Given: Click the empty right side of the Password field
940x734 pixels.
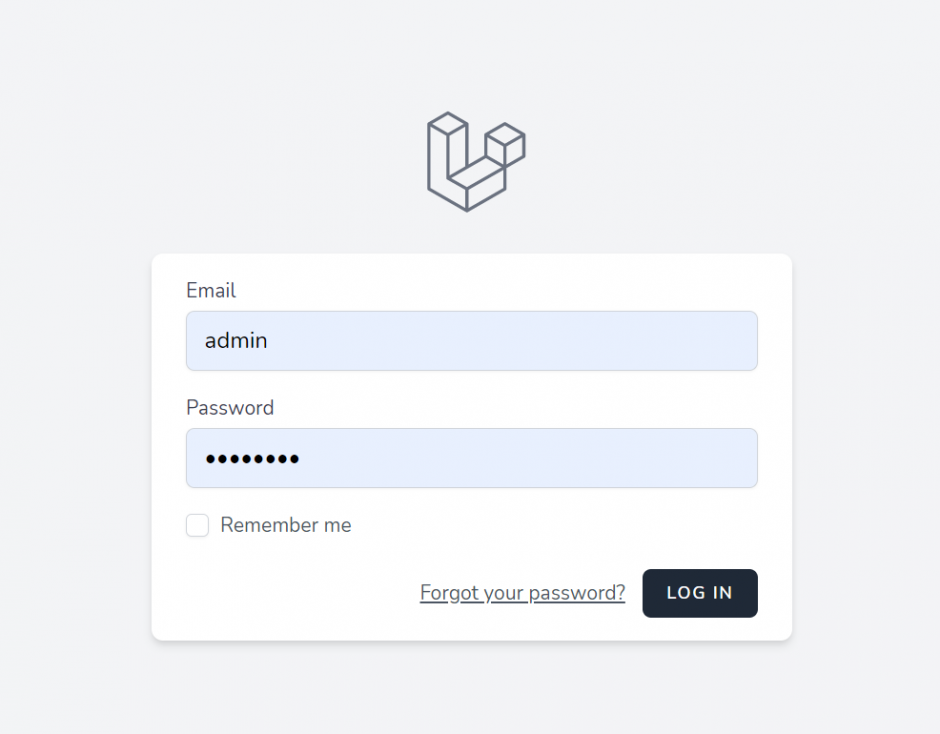Looking at the screenshot, I should click(x=599, y=458).
